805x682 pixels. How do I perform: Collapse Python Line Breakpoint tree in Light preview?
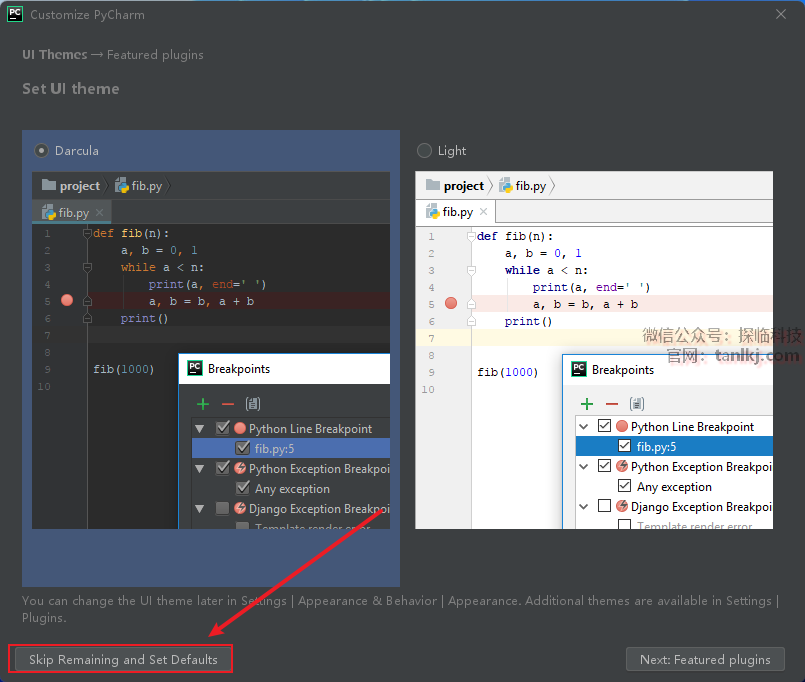(585, 426)
